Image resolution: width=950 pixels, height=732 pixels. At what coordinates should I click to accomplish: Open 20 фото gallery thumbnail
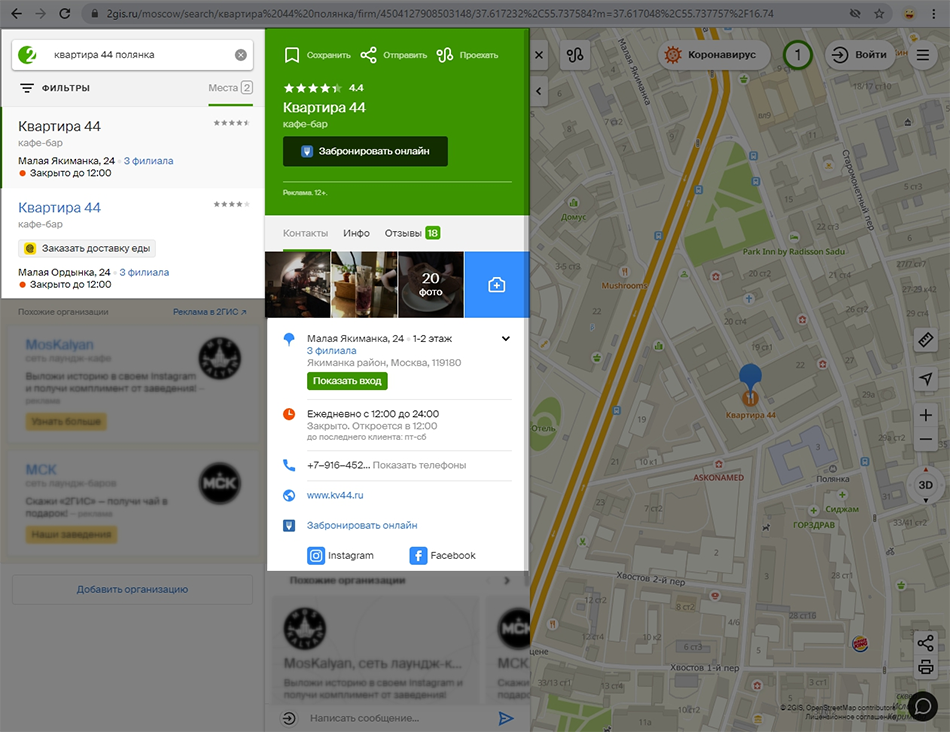[x=431, y=285]
